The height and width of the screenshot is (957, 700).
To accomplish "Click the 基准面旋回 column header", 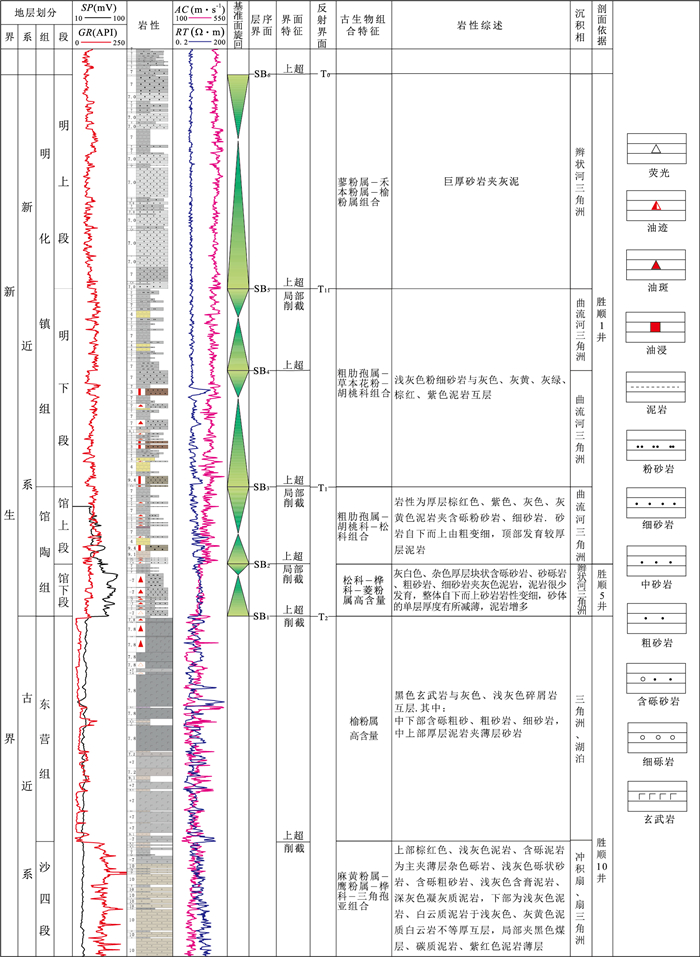I will [238, 25].
